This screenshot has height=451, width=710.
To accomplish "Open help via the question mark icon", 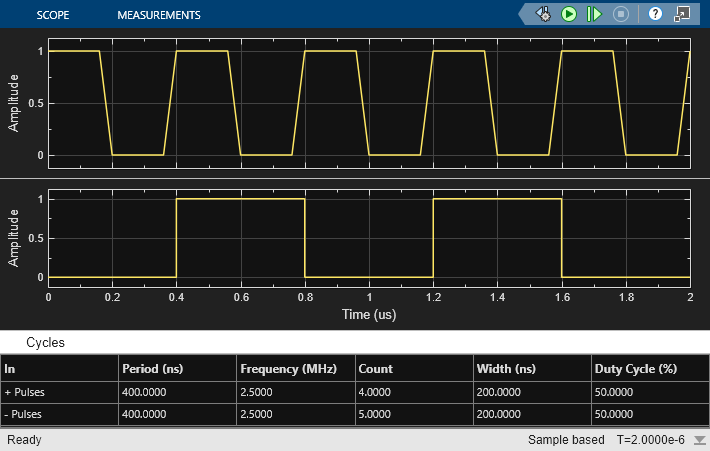I will click(x=655, y=14).
